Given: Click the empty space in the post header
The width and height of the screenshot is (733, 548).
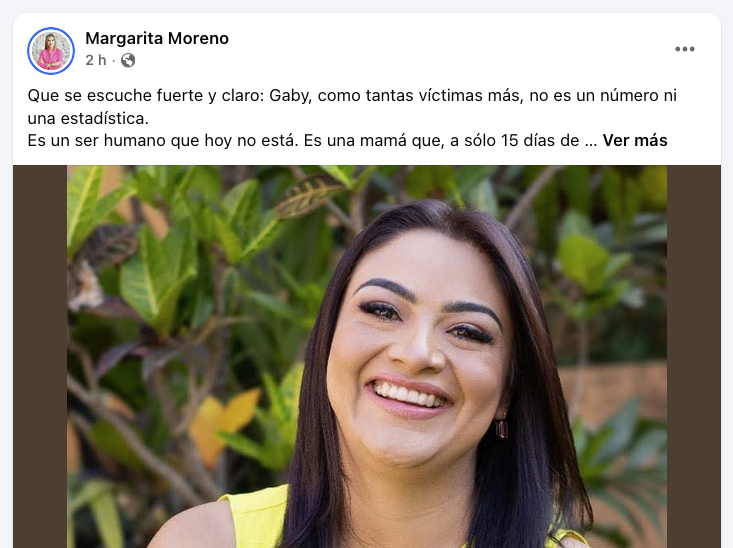Looking at the screenshot, I should [444, 49].
